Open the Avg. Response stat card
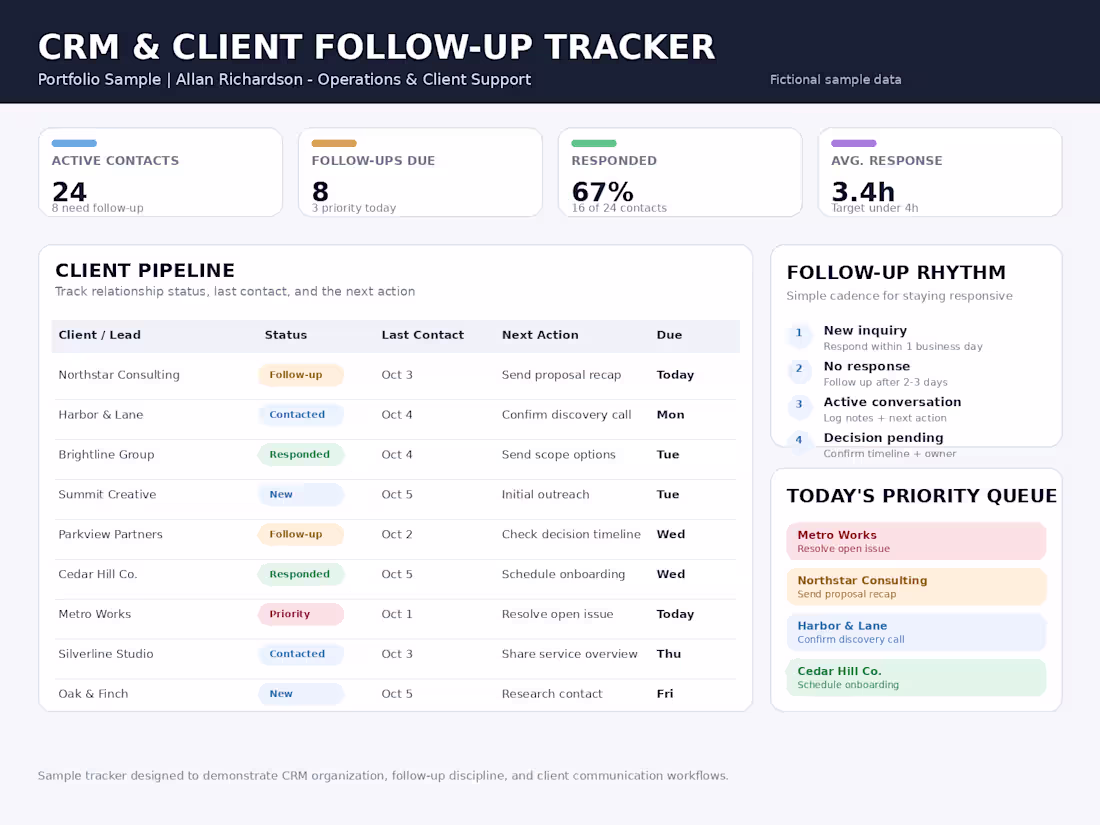This screenshot has height=825, width=1100. click(x=940, y=172)
